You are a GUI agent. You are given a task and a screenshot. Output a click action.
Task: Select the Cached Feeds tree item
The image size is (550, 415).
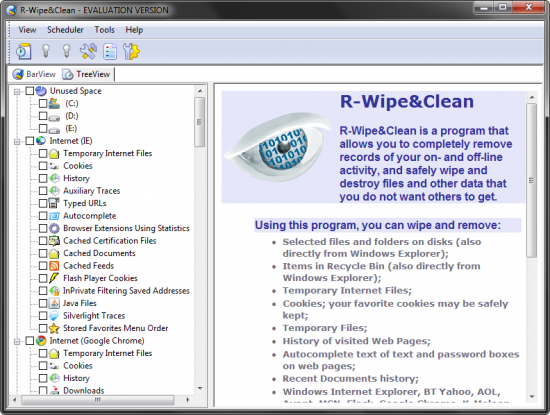pyautogui.click(x=88, y=266)
